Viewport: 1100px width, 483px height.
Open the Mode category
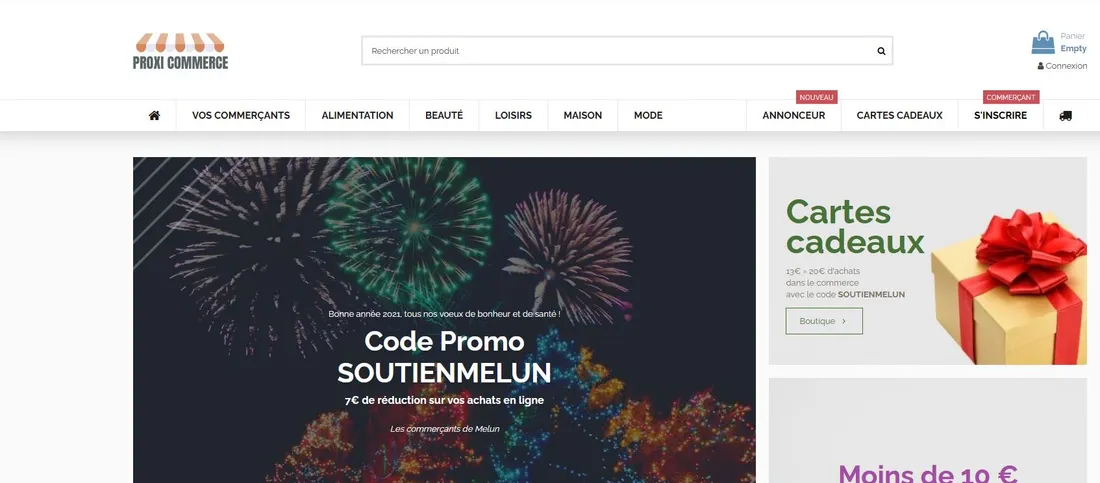648,116
